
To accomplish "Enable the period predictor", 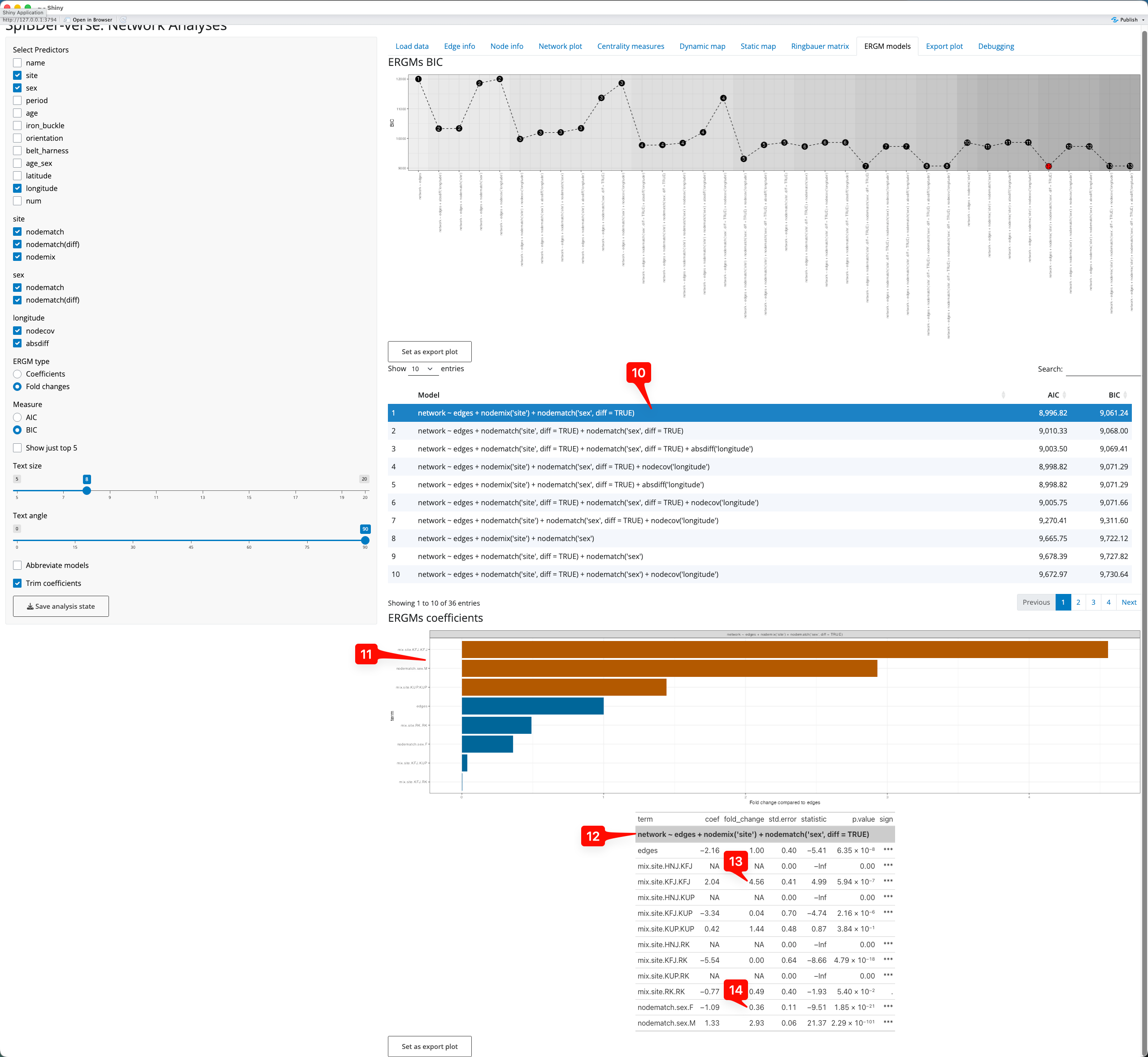I will (17, 101).
